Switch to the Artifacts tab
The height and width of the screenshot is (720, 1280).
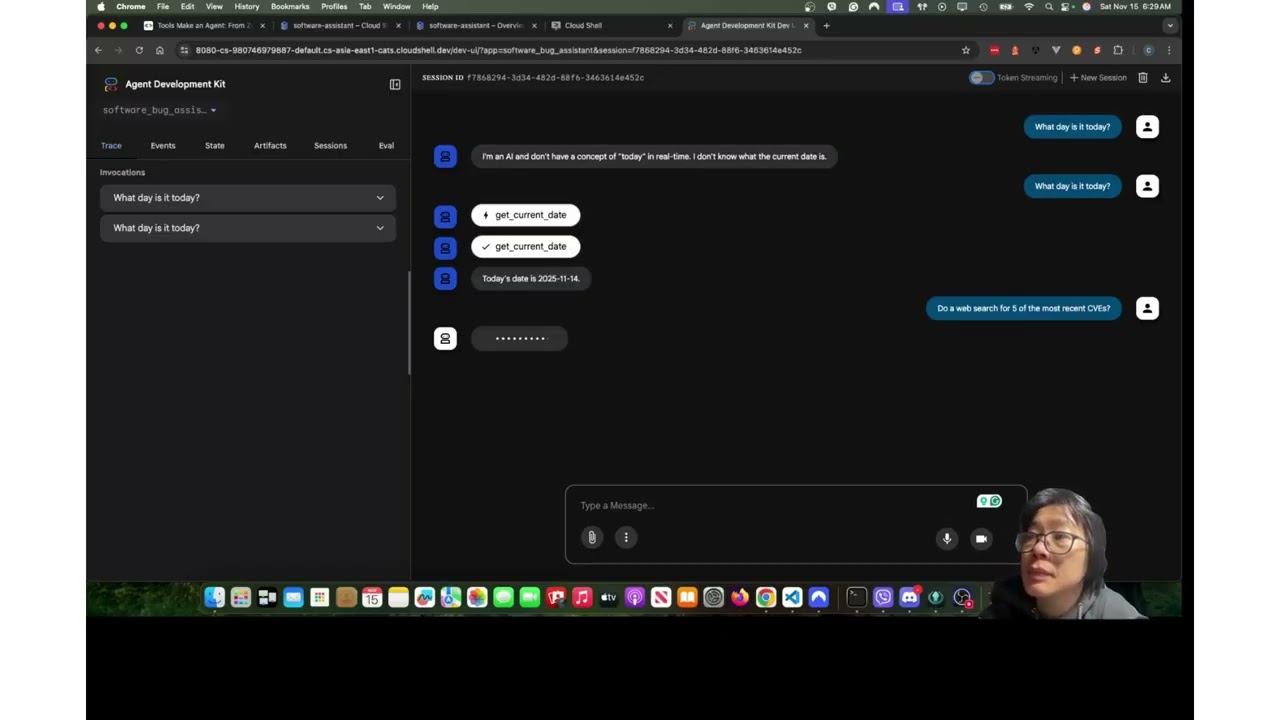(x=270, y=146)
